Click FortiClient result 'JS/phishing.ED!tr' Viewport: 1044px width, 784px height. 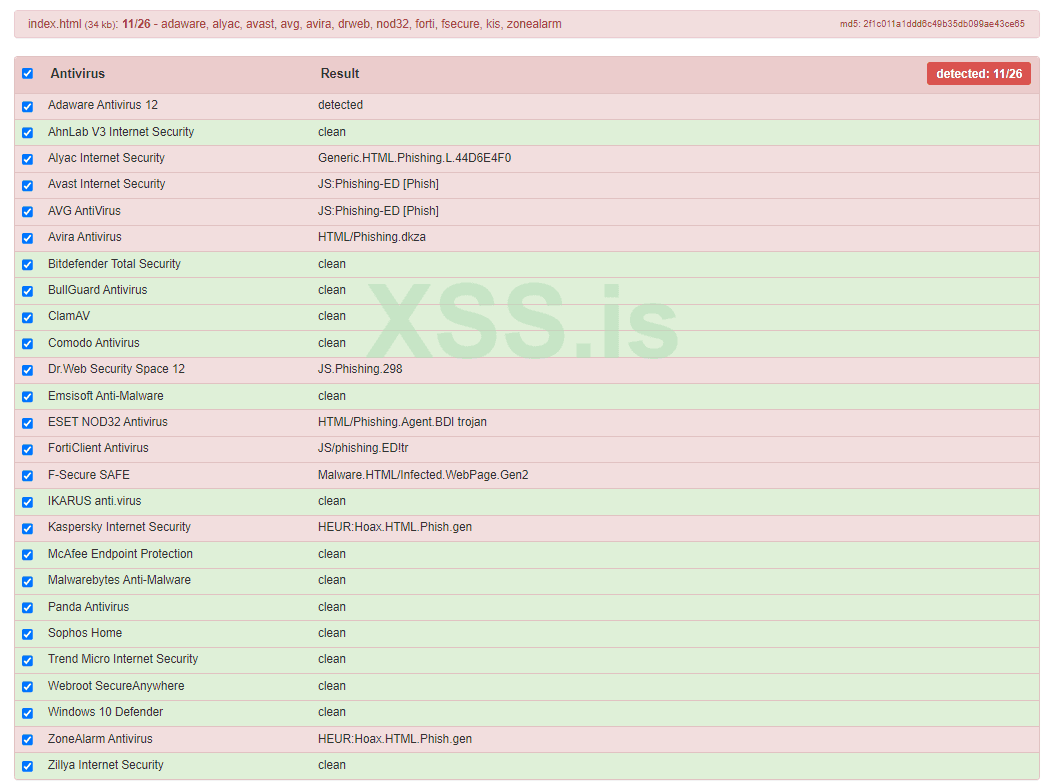[x=363, y=448]
